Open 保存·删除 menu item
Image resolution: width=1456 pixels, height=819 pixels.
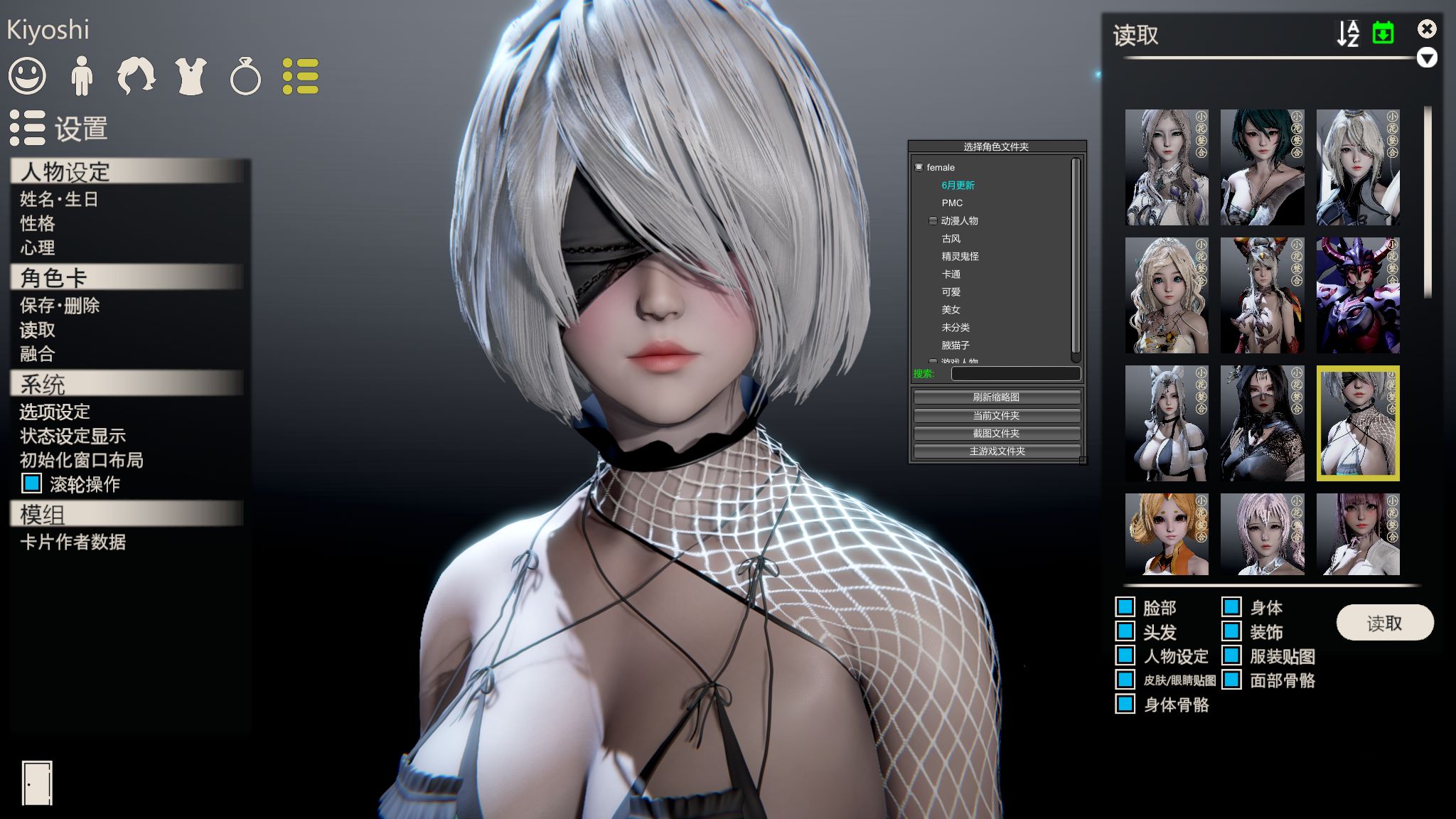(60, 306)
